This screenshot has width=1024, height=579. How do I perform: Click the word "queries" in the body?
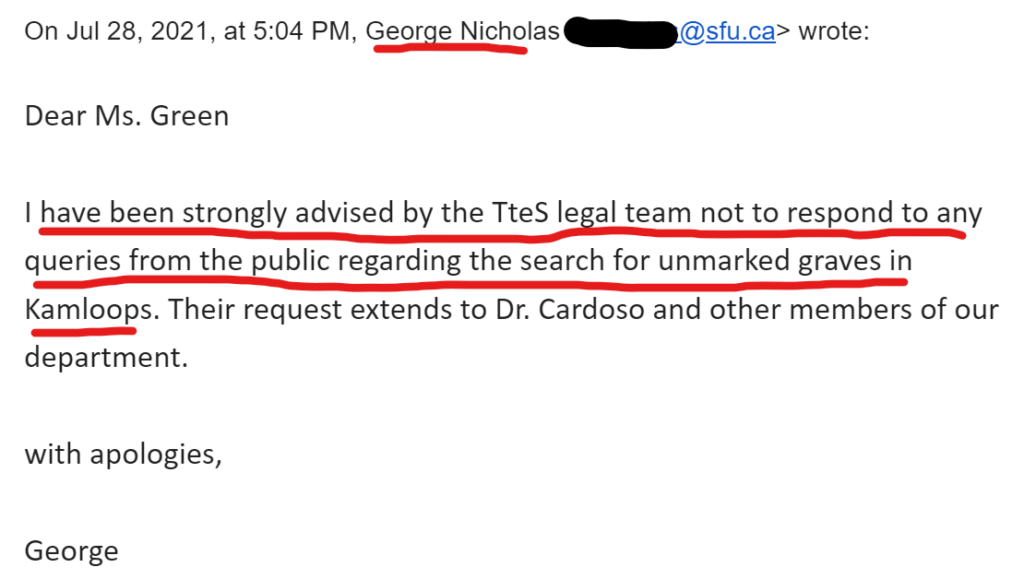point(72,260)
